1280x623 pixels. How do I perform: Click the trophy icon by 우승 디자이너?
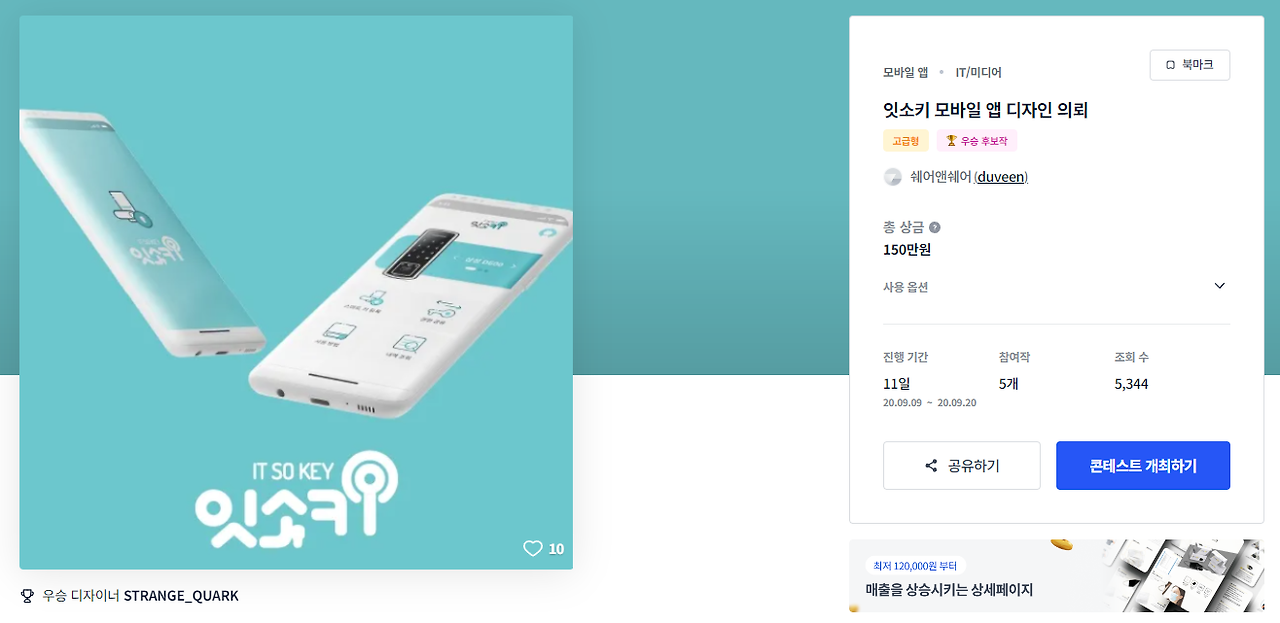click(x=27, y=596)
